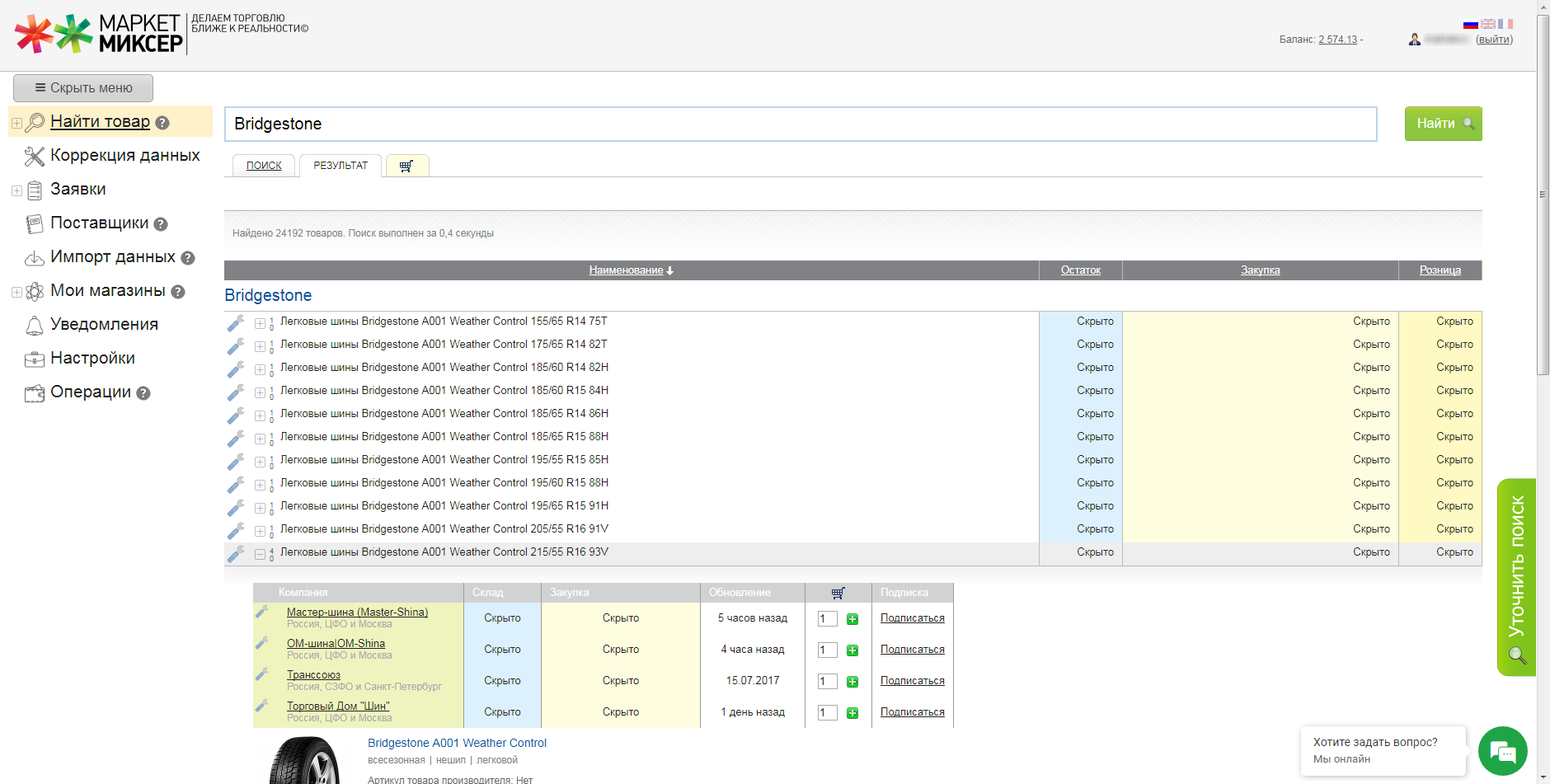Hide sidebar with Скрыть меню button
The height and width of the screenshot is (784, 1550).
coord(83,88)
